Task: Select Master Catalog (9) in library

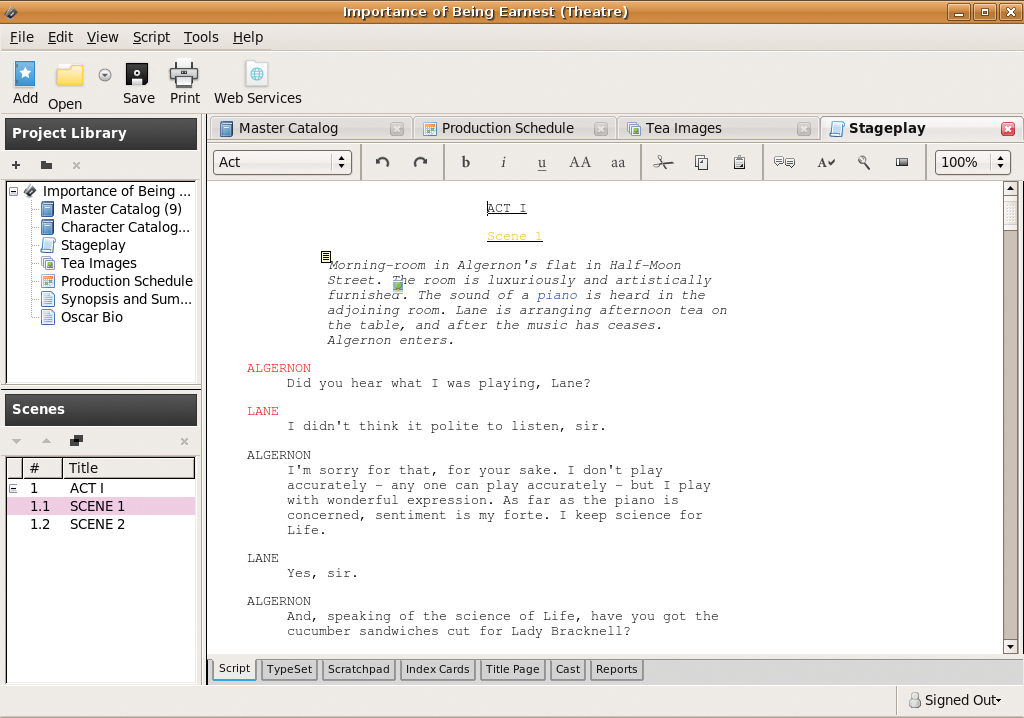Action: pyautogui.click(x=121, y=209)
